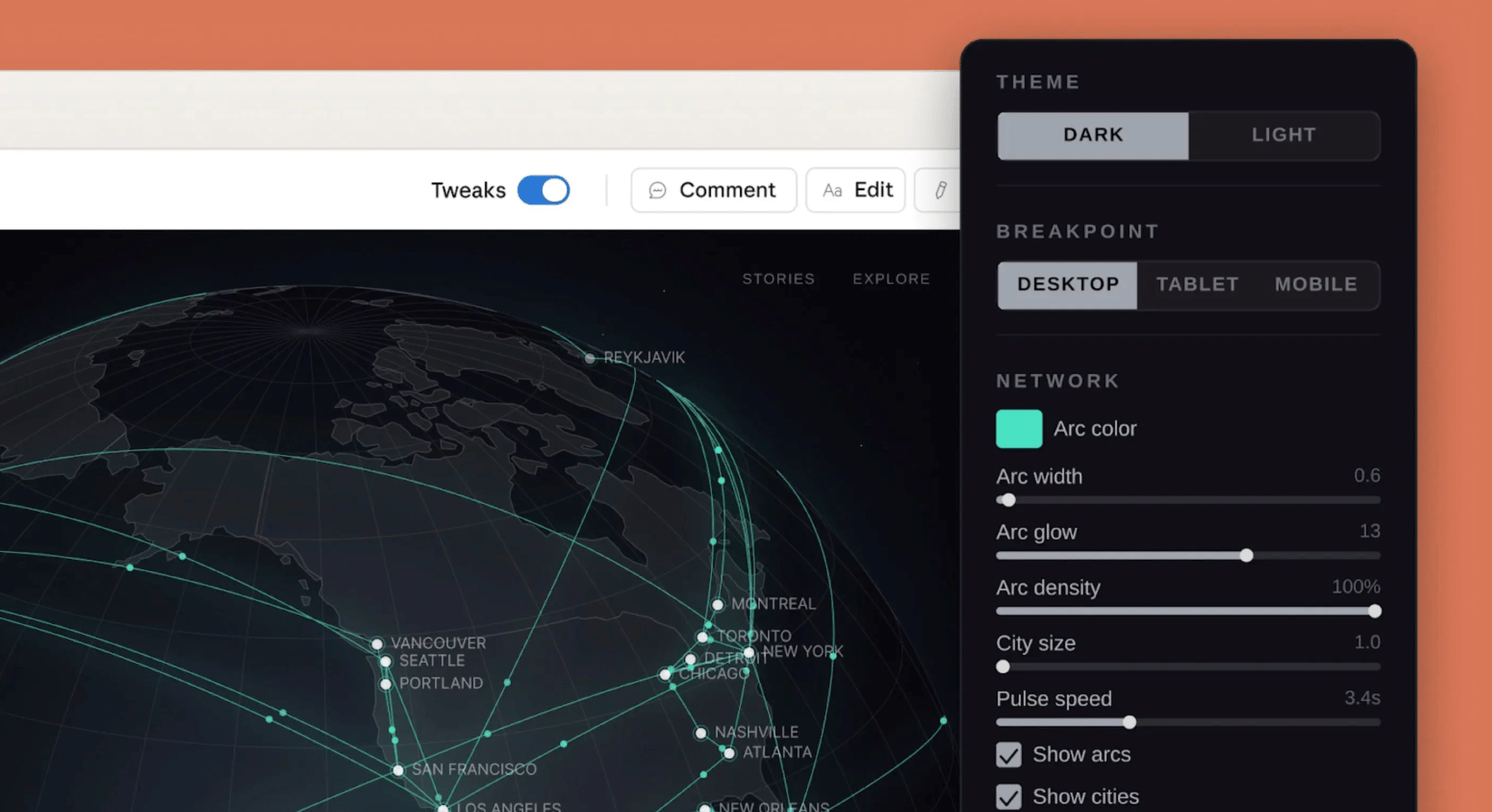Choose the DESKTOP breakpoint

tap(1067, 285)
